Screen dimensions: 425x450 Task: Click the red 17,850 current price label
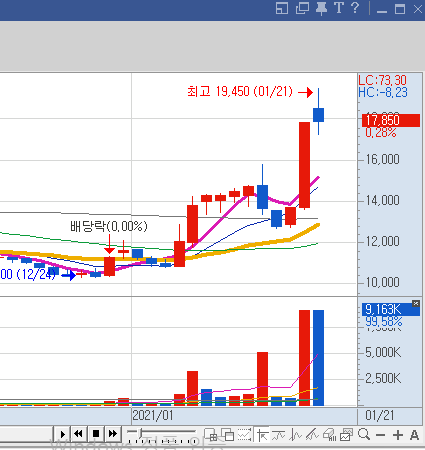(x=391, y=120)
